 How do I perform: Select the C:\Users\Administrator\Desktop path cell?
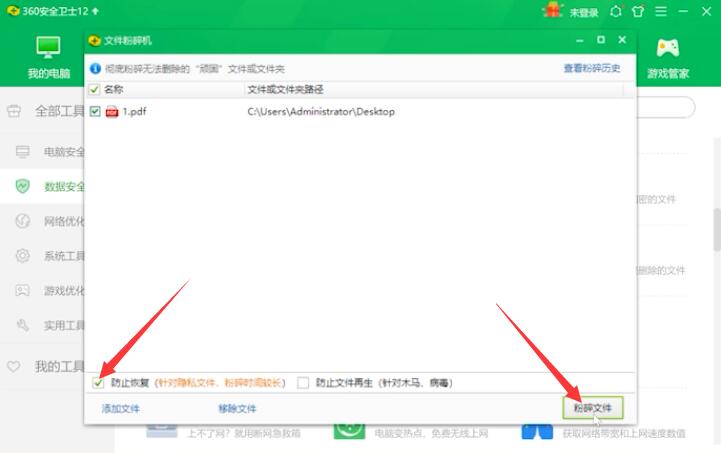[321, 111]
